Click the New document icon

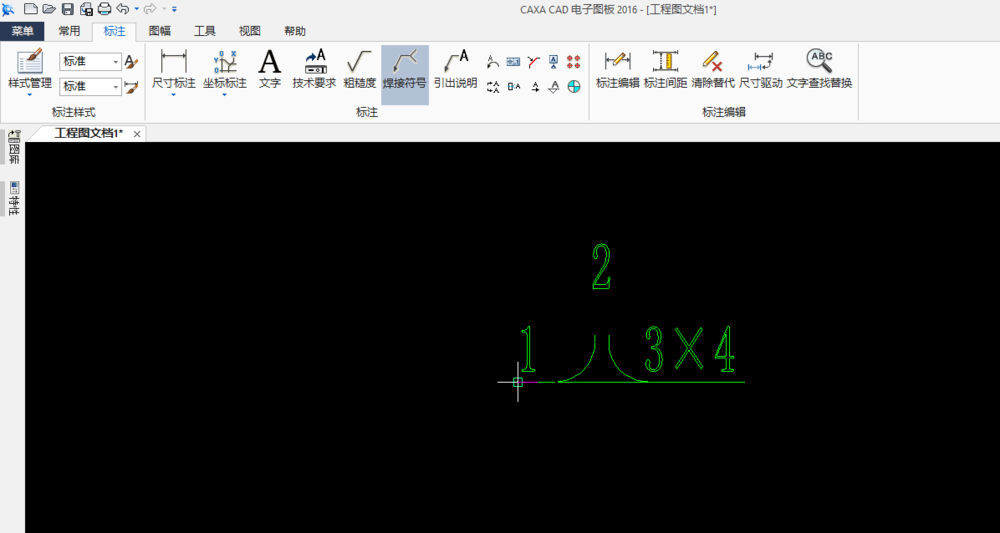click(31, 9)
